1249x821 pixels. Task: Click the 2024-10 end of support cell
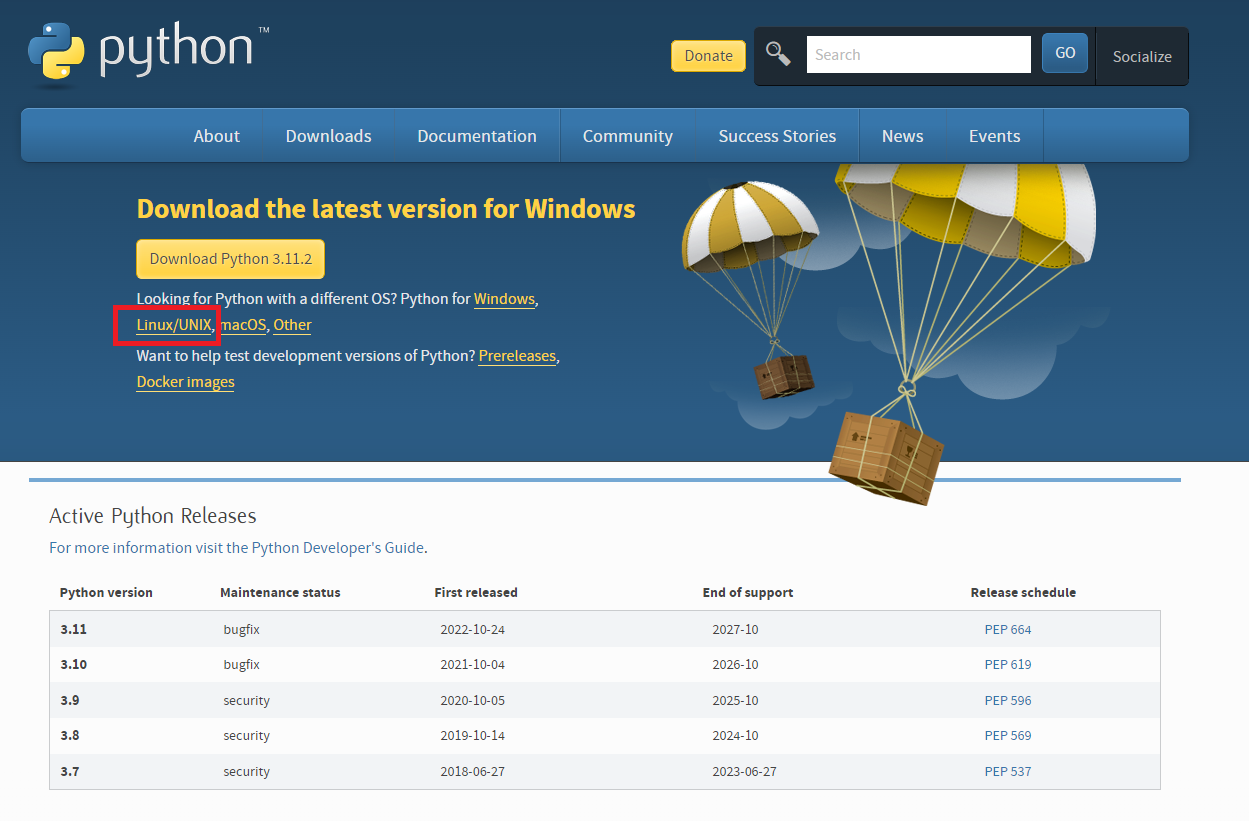point(735,736)
